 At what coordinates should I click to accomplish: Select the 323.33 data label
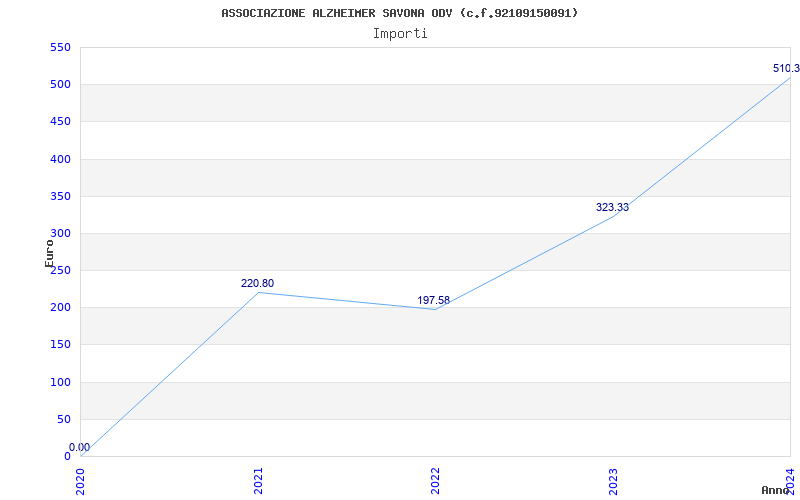612,208
